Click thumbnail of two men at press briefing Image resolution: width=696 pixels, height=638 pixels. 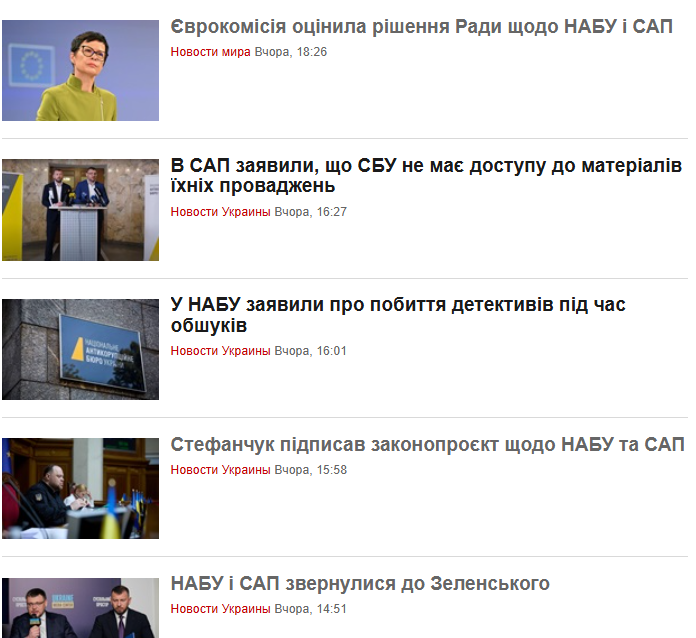(80, 608)
